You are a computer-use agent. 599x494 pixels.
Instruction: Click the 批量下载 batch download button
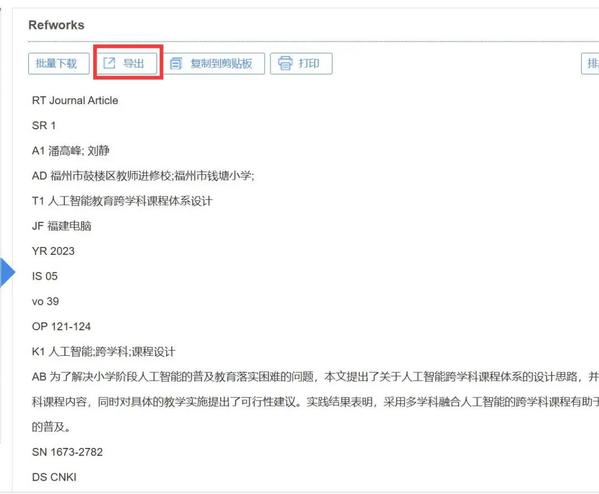[58, 63]
